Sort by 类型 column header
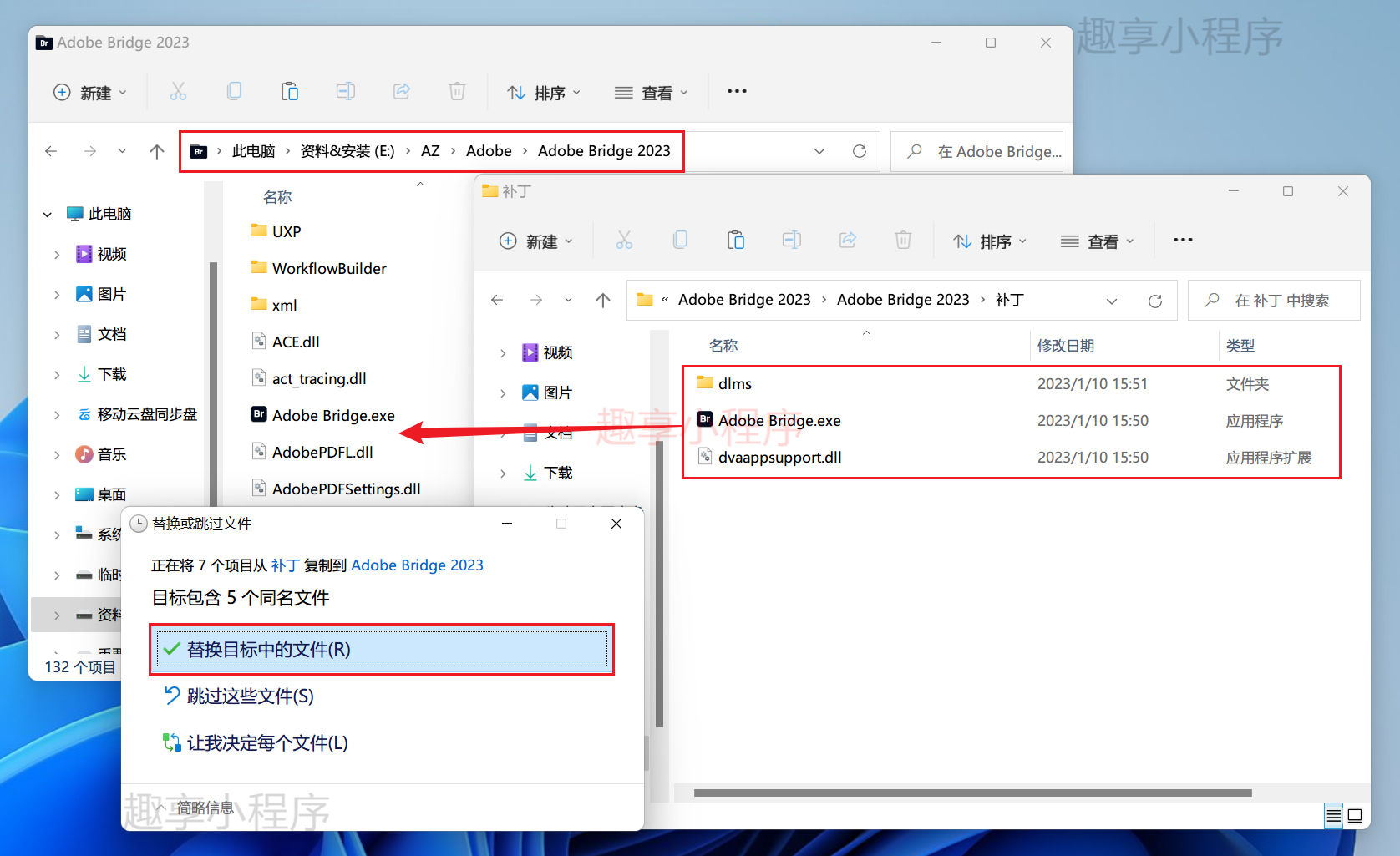1400x856 pixels. coord(1240,346)
